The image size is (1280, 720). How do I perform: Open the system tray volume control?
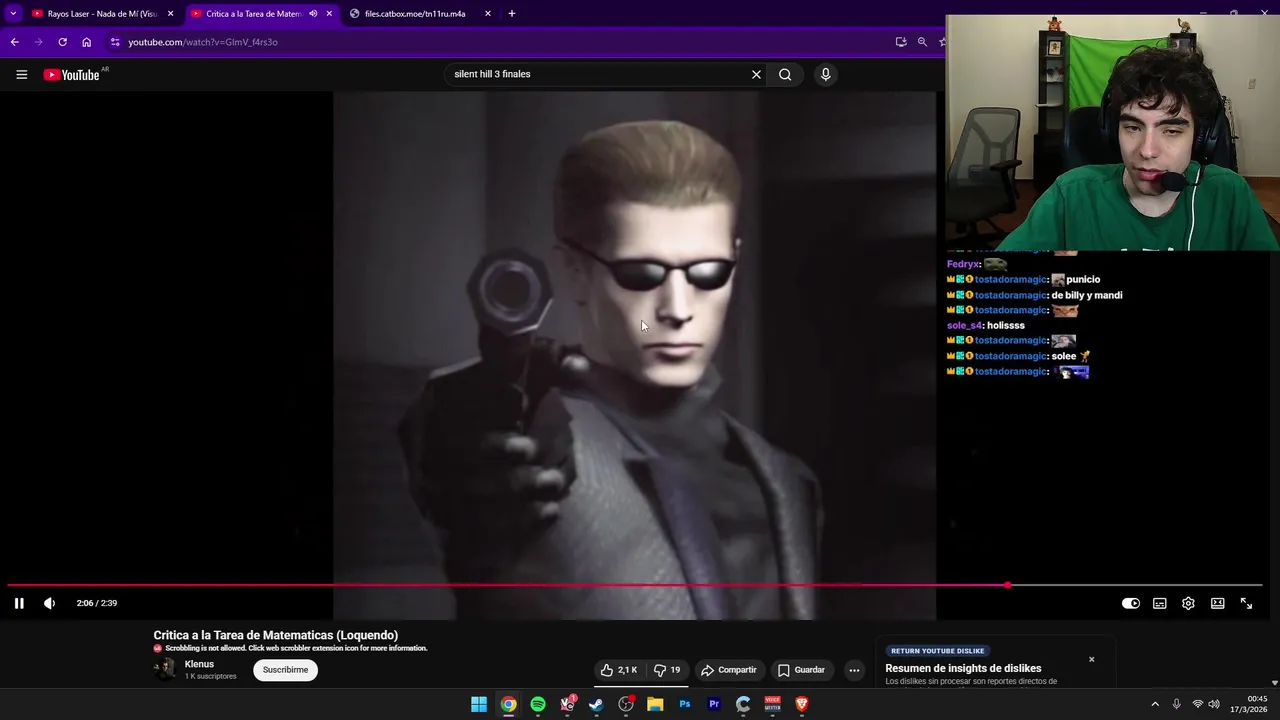point(1214,704)
